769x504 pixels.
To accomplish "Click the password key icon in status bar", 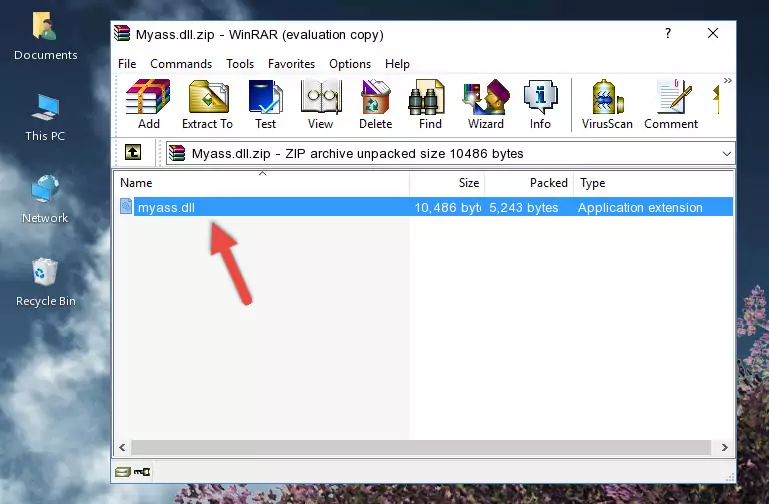I will tap(142, 472).
